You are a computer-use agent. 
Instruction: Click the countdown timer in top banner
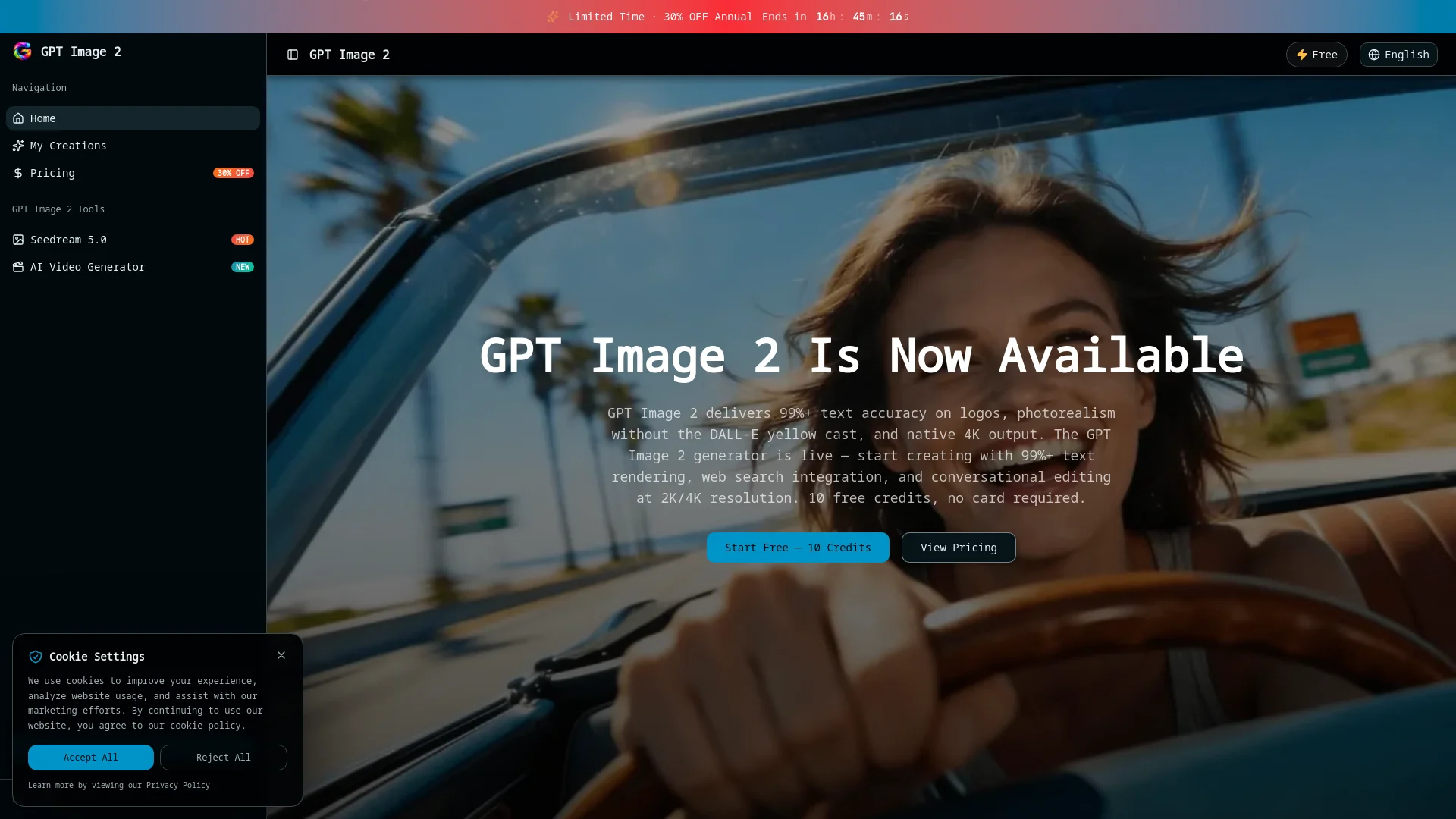click(x=862, y=17)
